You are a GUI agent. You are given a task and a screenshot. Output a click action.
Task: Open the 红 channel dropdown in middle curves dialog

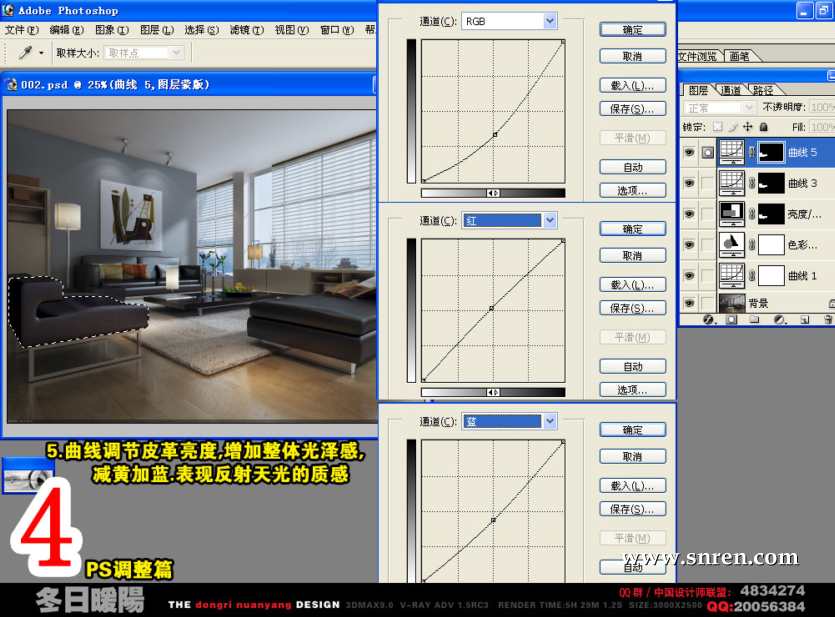tap(550, 220)
